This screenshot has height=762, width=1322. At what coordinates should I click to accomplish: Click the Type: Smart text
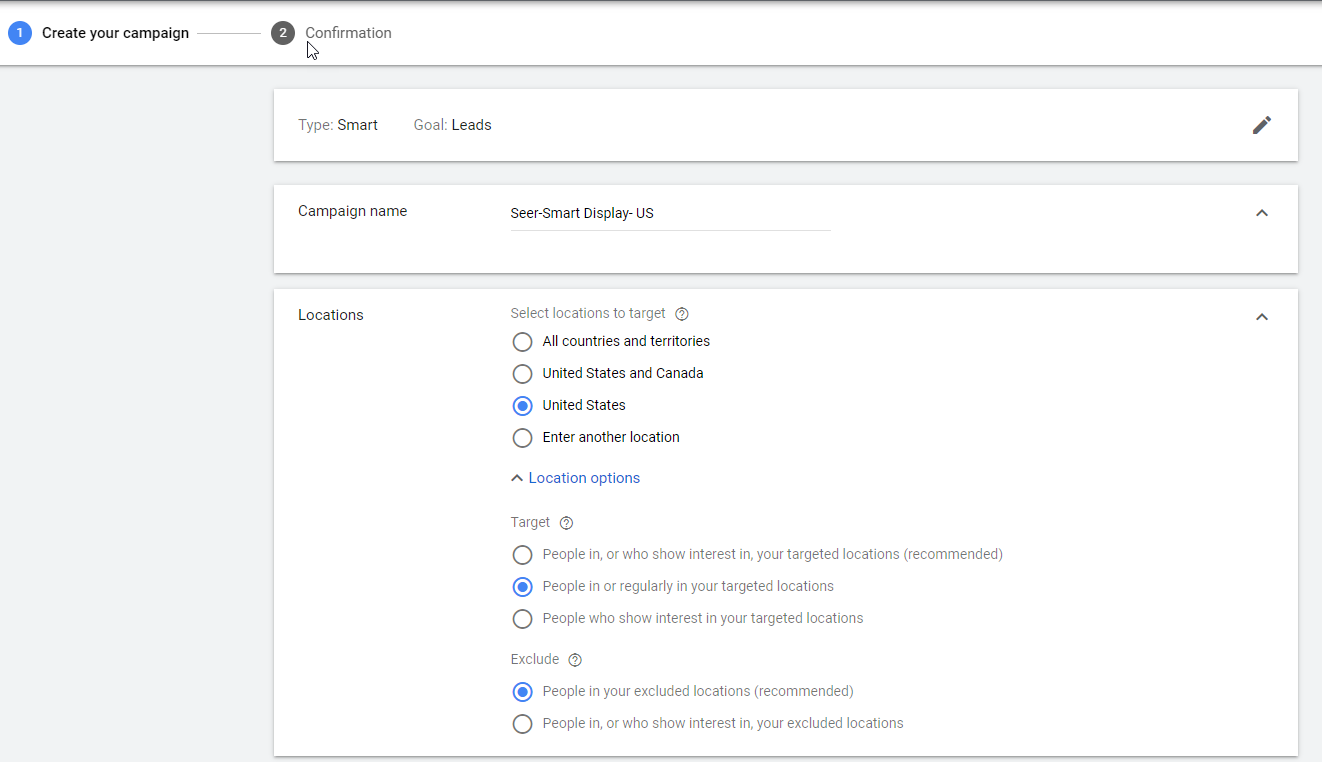pyautogui.click(x=338, y=125)
